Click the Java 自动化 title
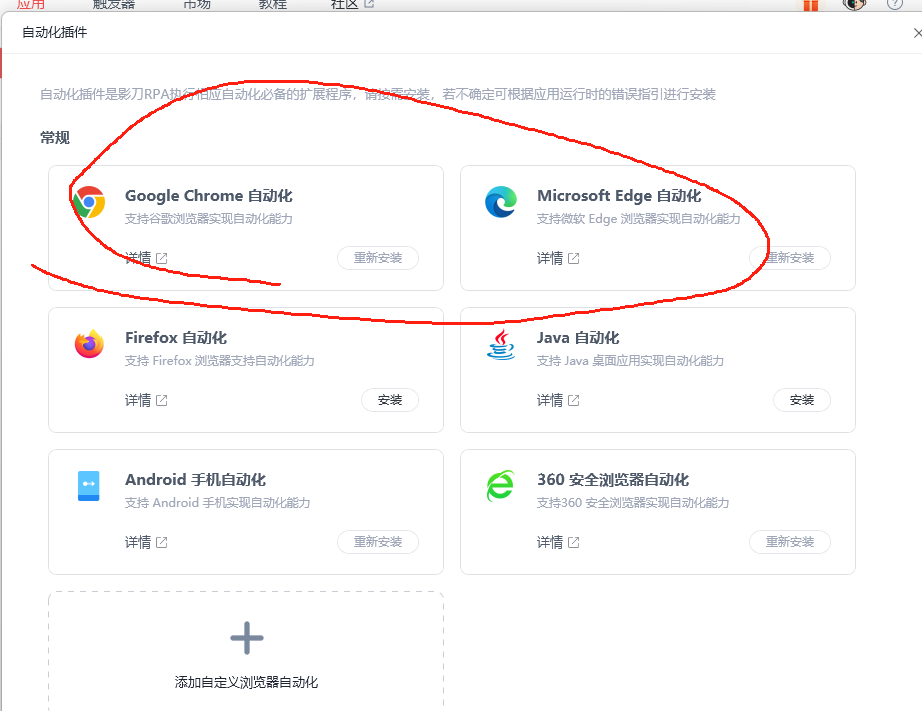 (578, 338)
